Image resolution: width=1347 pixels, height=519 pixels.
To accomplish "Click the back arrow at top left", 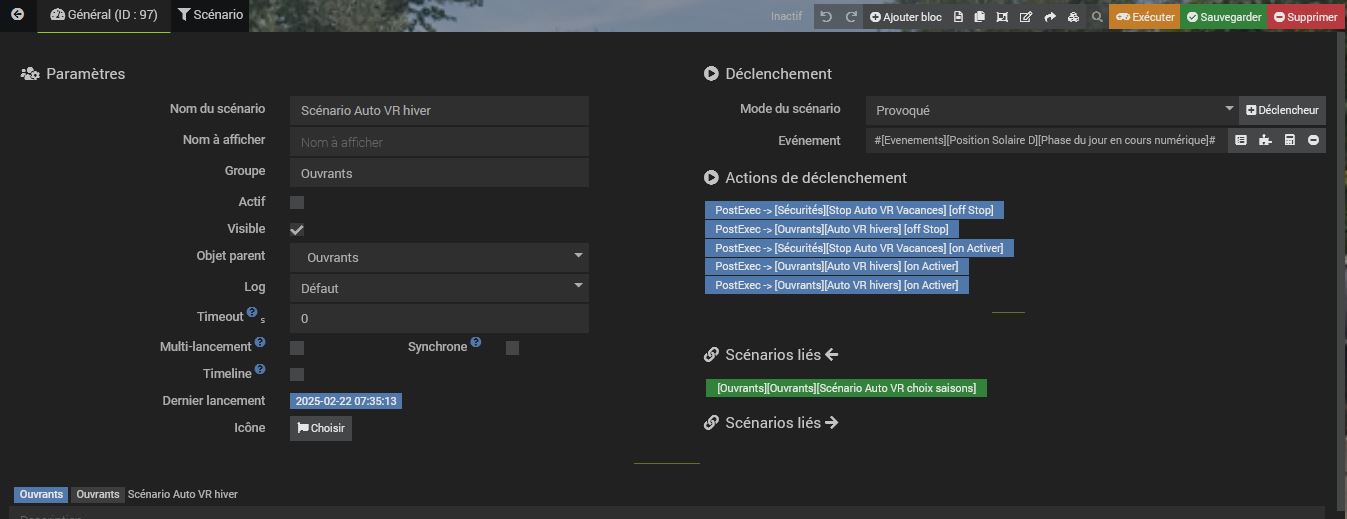I will click(x=17, y=15).
